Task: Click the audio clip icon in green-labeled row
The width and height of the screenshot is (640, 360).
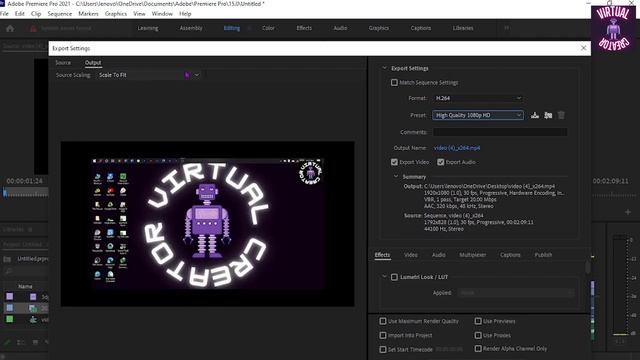Action: click(33, 319)
